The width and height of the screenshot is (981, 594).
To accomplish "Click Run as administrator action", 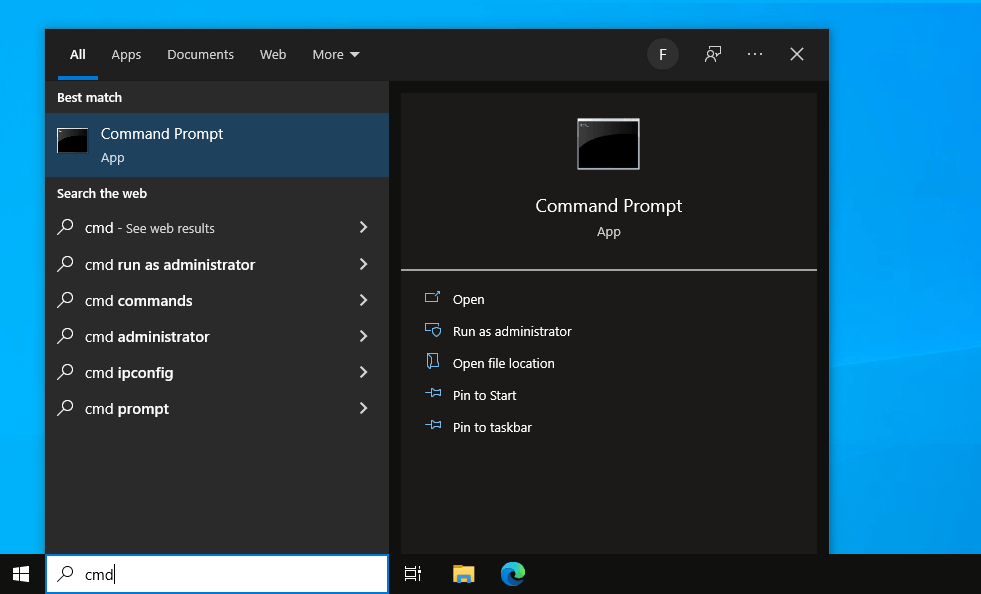I will (x=512, y=331).
